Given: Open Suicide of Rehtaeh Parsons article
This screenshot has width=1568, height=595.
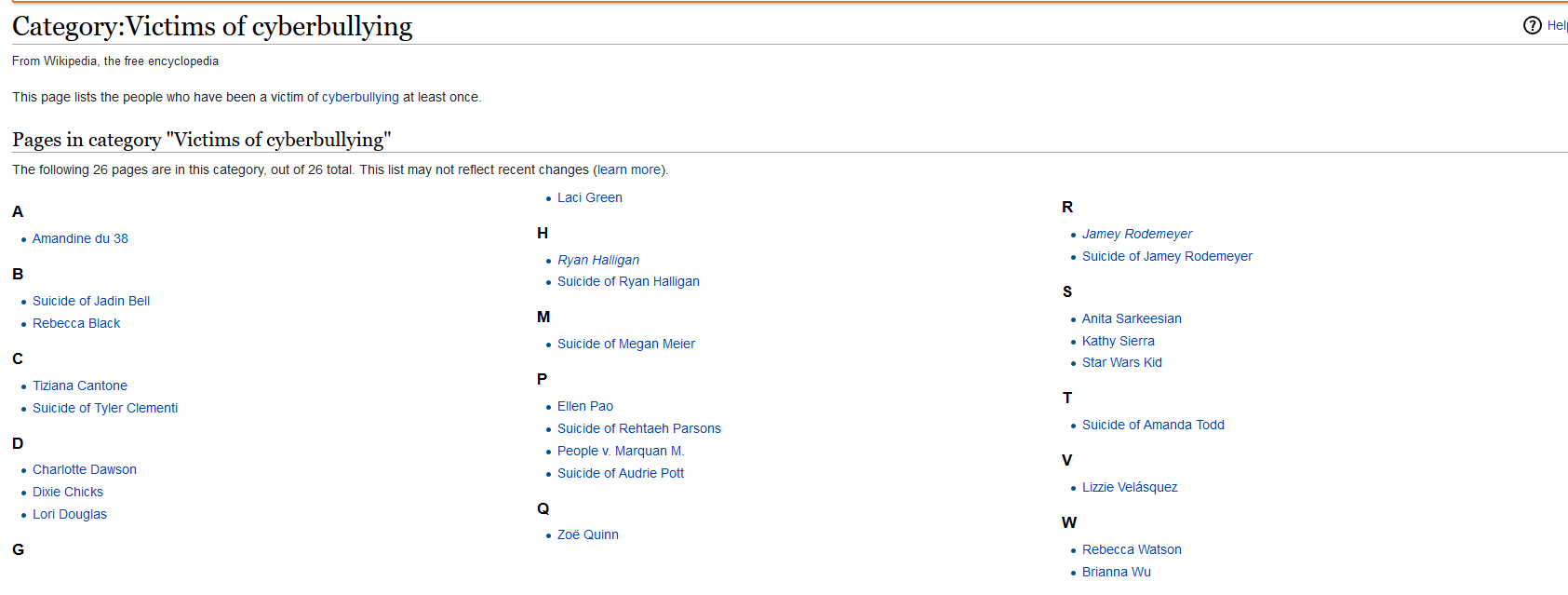Looking at the screenshot, I should pos(639,428).
